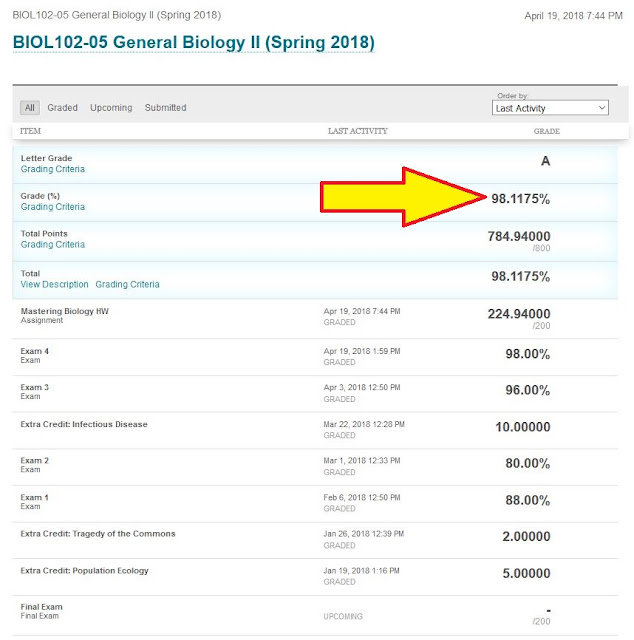Open Grading Criteria under Letter Grade
634x640 pixels.
(x=53, y=170)
